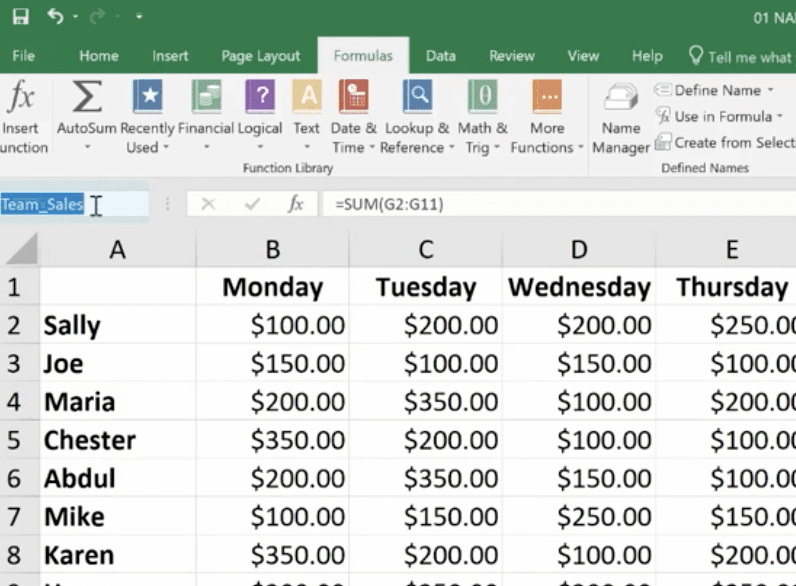
Task: Open the Text functions library
Action: tap(306, 98)
